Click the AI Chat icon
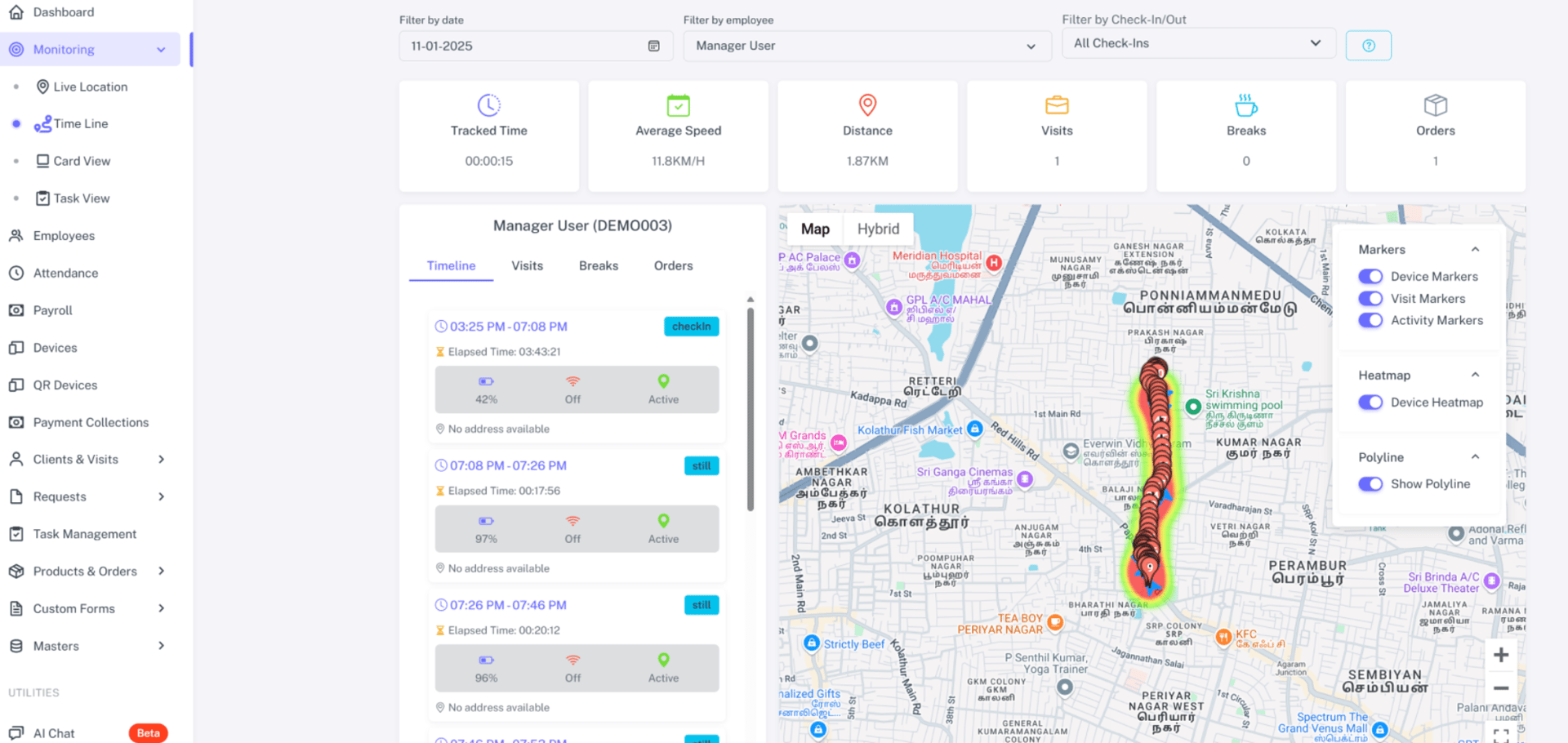The image size is (1568, 743). pos(16,733)
